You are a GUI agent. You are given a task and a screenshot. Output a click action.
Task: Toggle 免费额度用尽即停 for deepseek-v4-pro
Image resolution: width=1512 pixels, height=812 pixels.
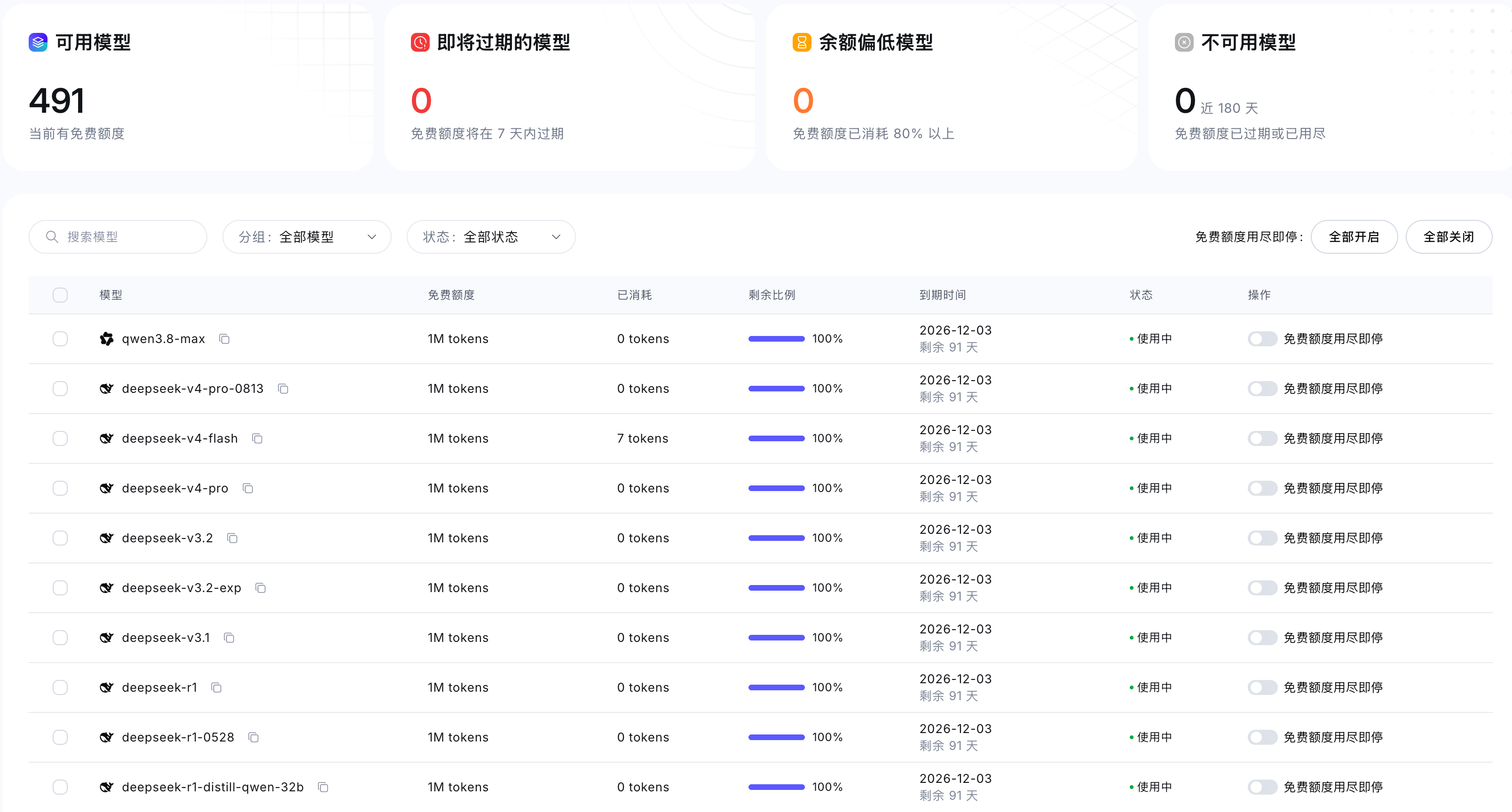[x=1262, y=489]
